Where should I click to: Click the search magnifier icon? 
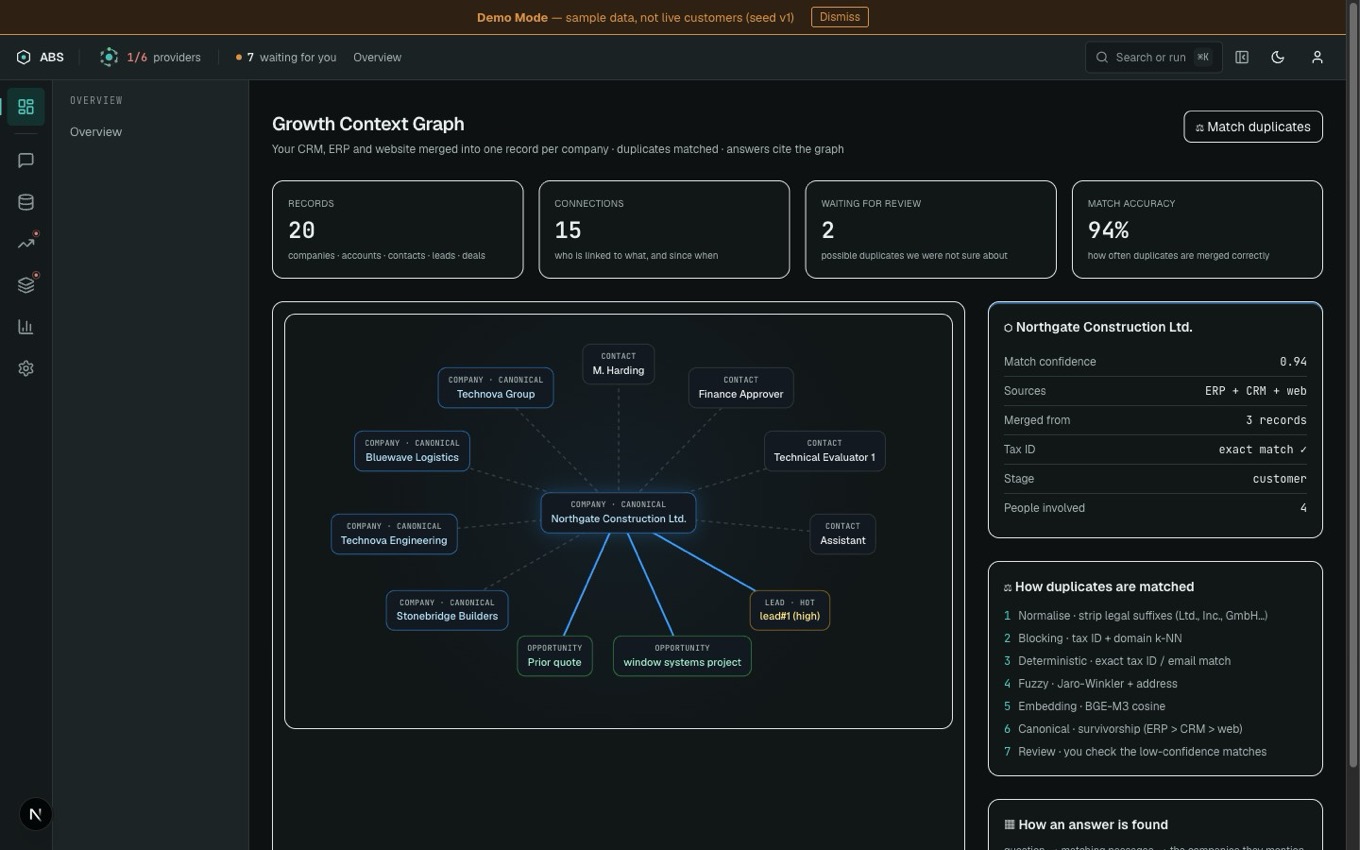(1102, 57)
